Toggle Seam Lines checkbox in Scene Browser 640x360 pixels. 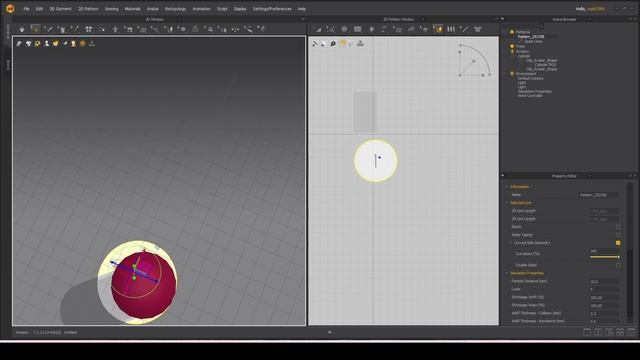[521, 41]
